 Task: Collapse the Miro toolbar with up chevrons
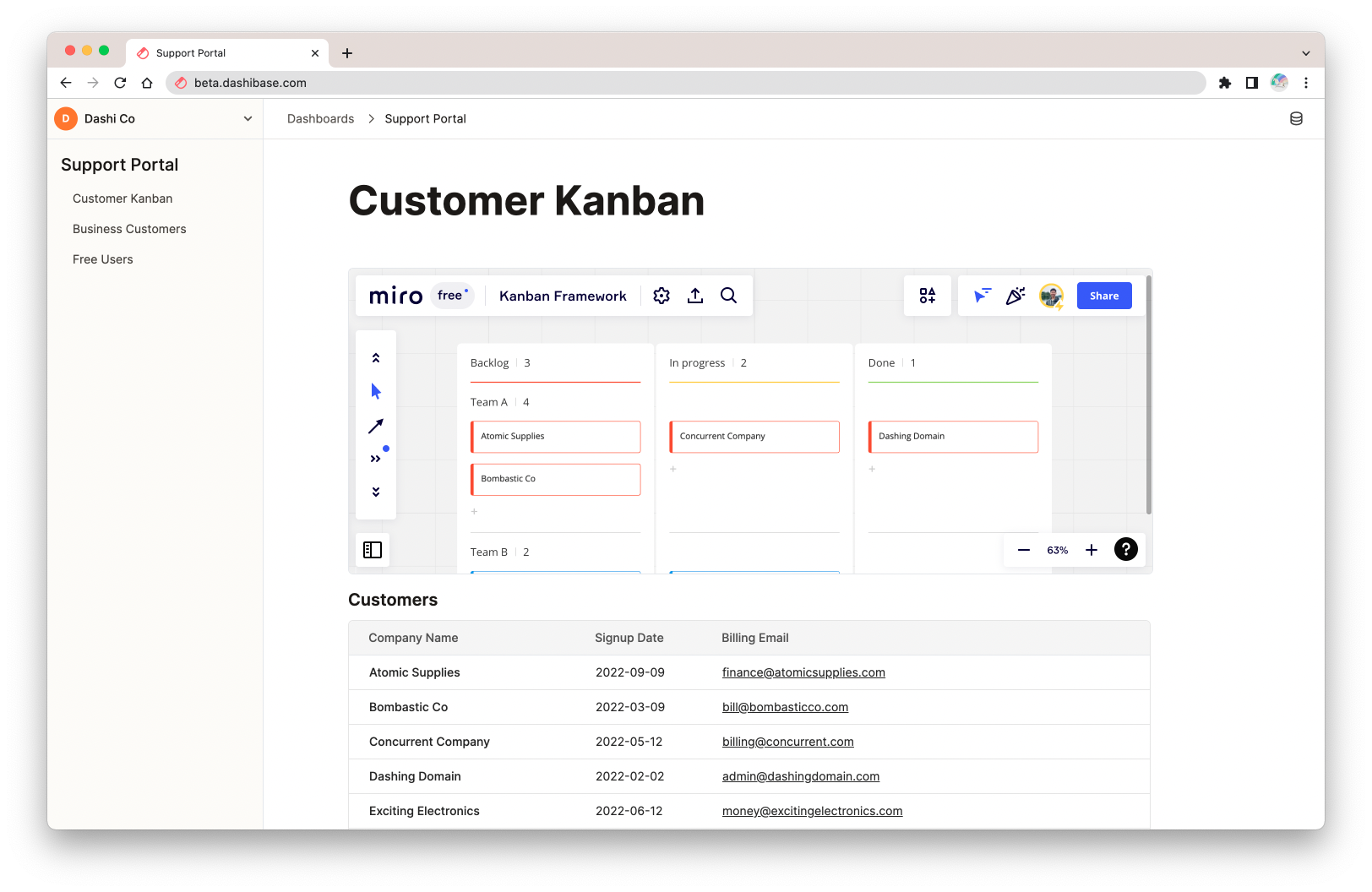click(x=376, y=358)
